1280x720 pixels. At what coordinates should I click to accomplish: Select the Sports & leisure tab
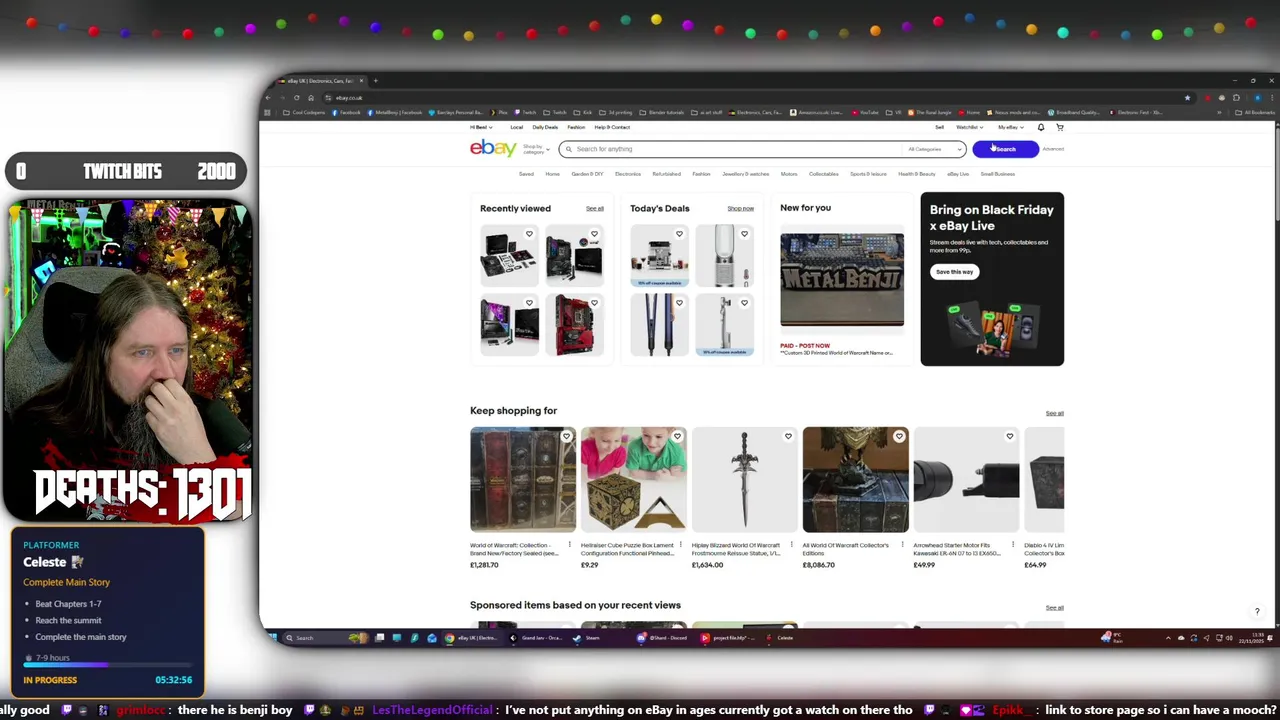coord(868,174)
